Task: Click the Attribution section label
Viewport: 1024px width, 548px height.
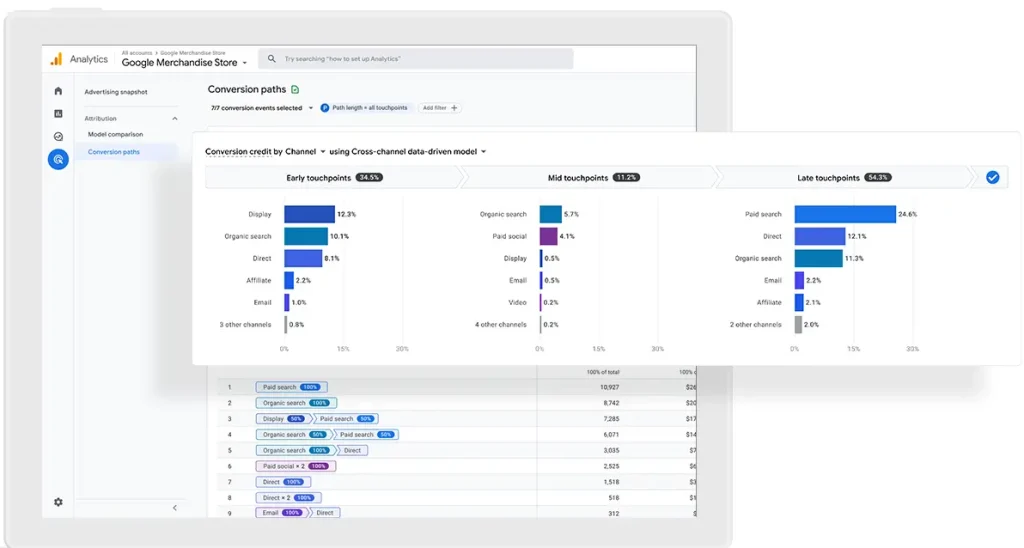Action: coord(101,119)
